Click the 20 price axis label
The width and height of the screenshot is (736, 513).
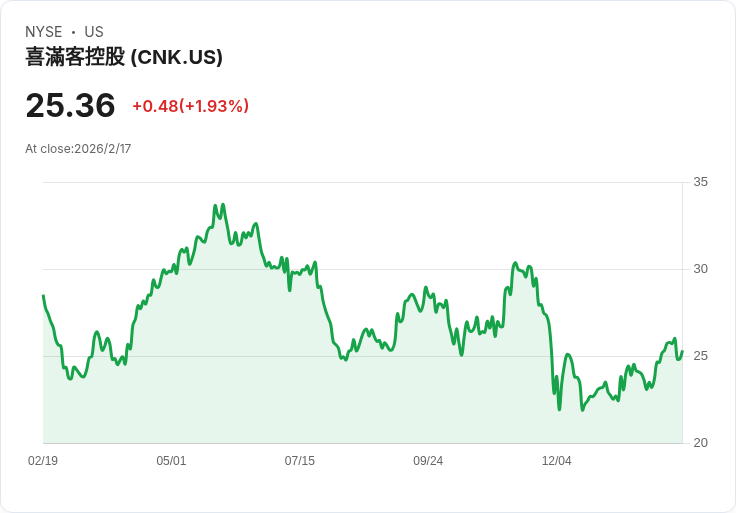[x=700, y=443]
